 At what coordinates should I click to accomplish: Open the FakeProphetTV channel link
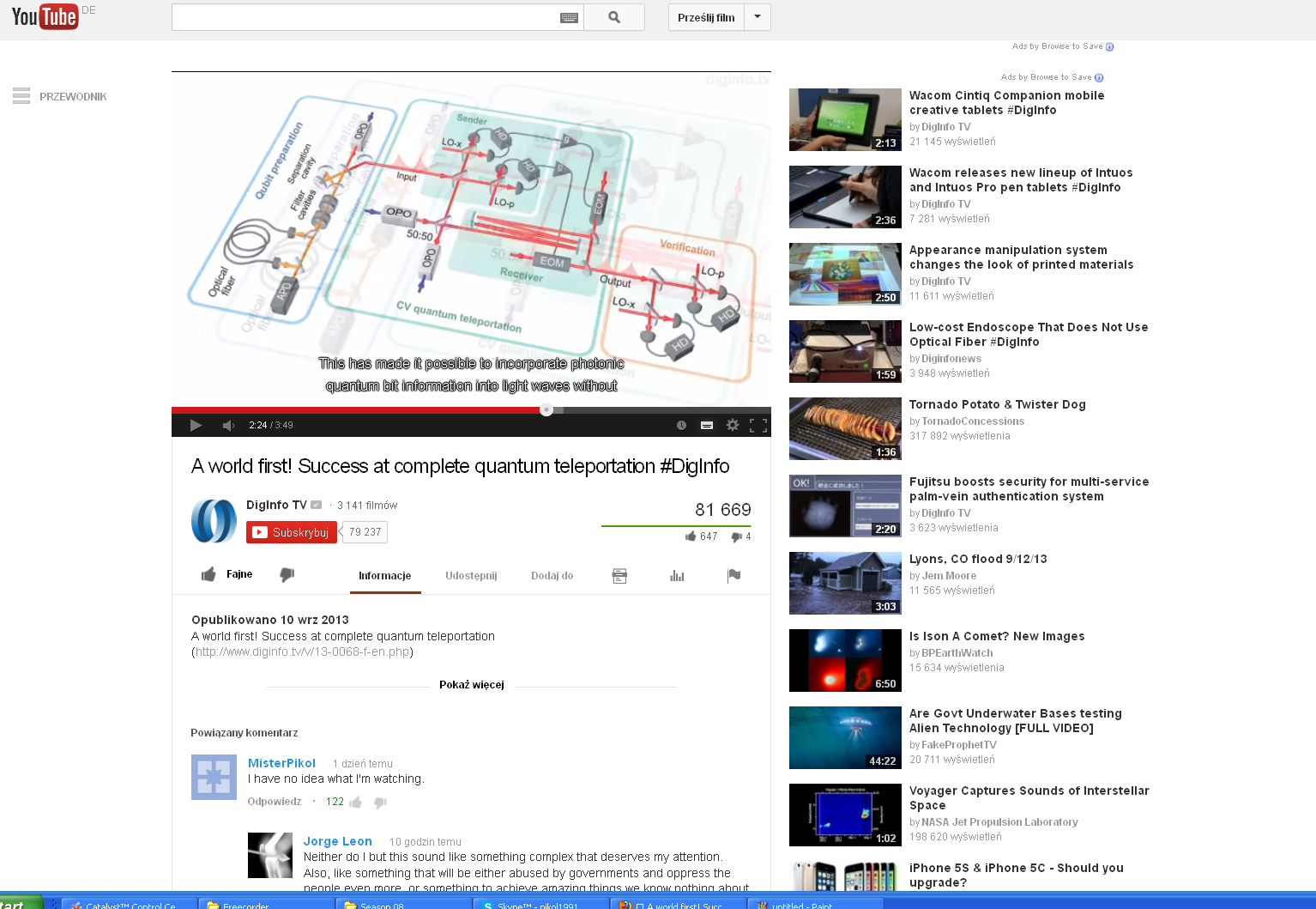(959, 745)
